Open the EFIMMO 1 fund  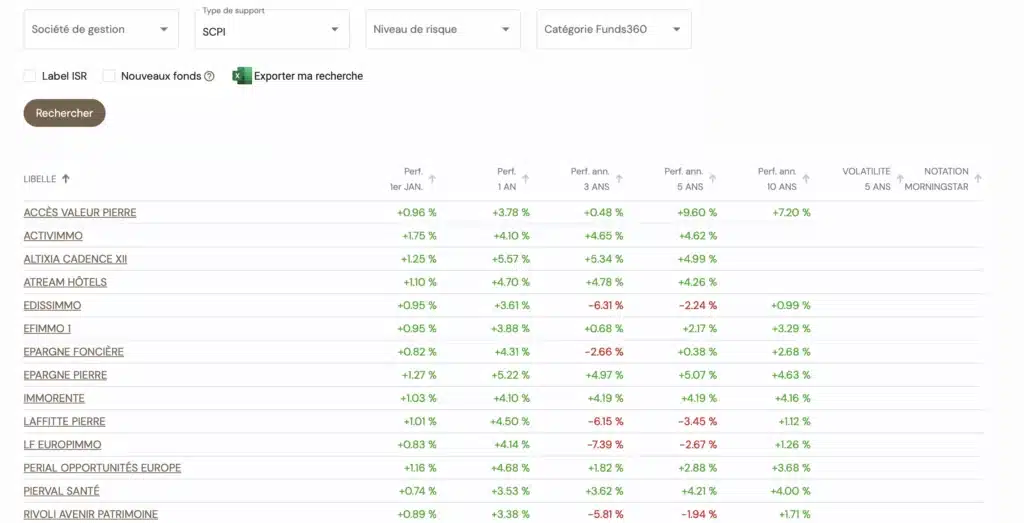point(47,328)
